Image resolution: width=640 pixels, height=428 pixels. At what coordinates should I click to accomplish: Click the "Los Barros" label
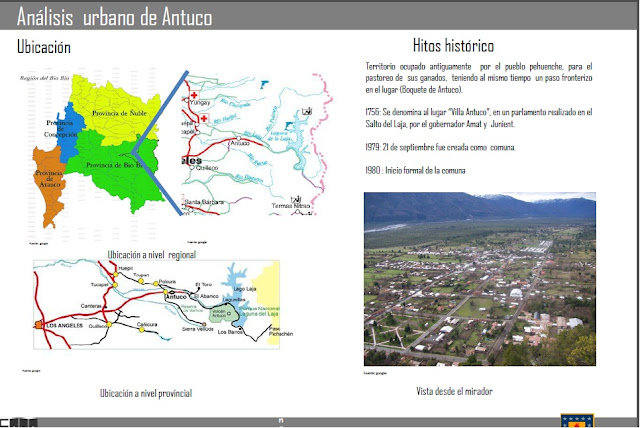[x=230, y=332]
